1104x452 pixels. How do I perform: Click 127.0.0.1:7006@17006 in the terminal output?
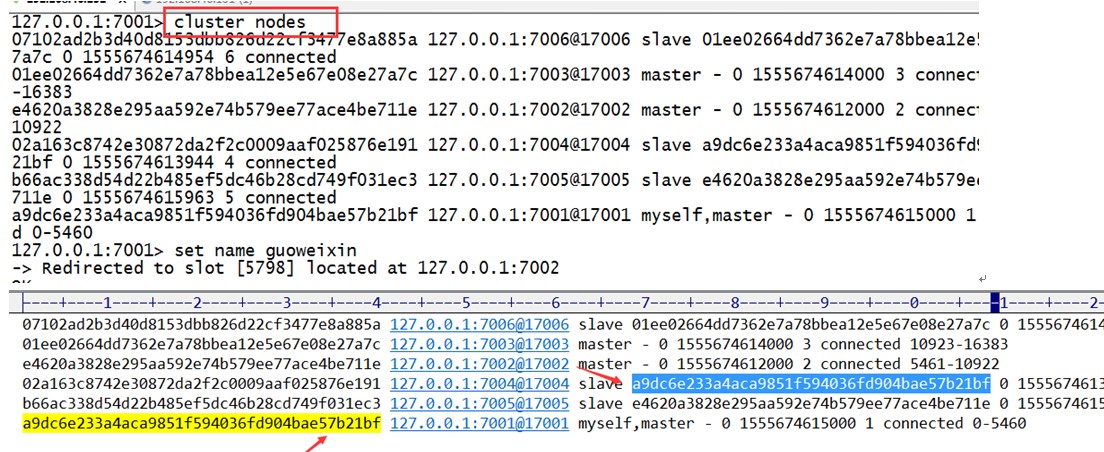click(529, 39)
